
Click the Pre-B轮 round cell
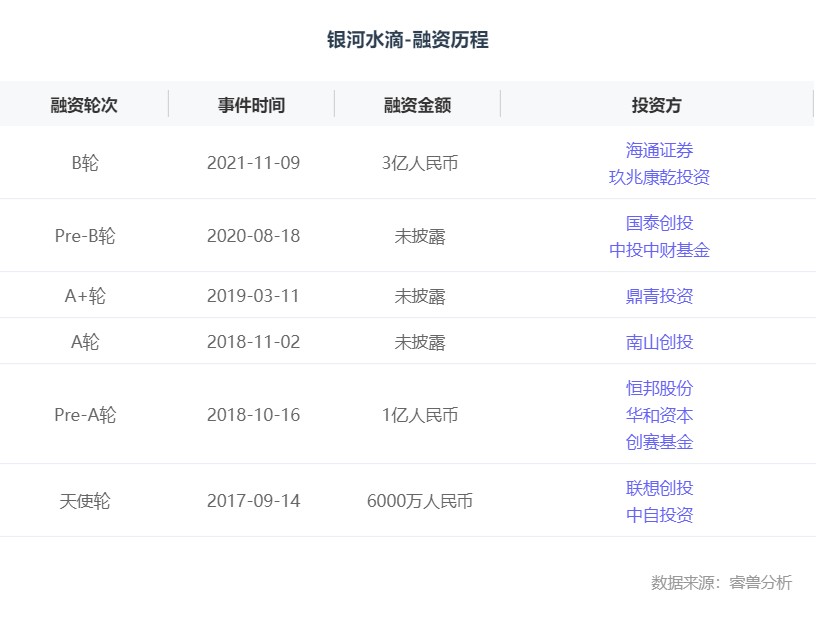tap(85, 236)
